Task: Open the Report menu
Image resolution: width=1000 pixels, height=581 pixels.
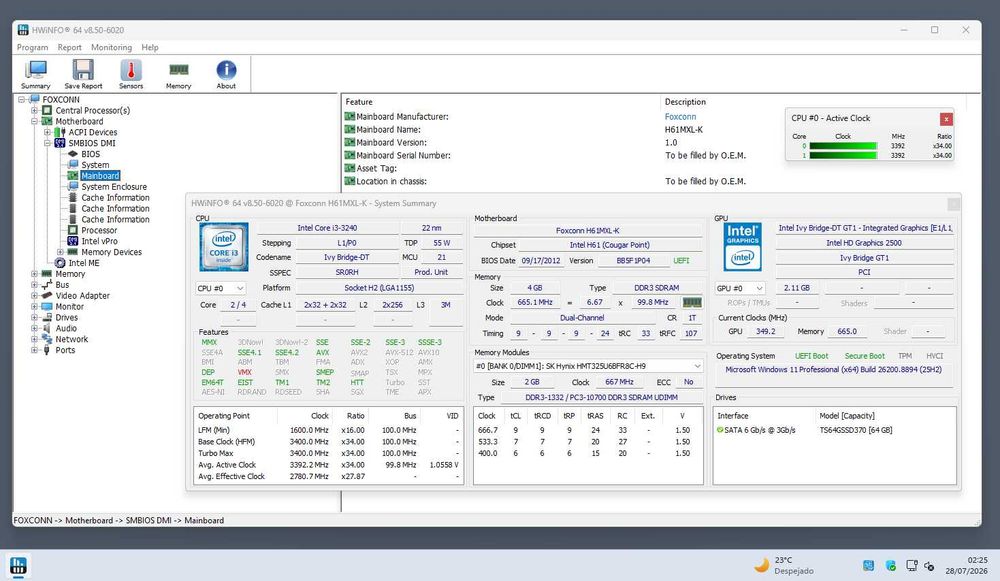Action: [x=70, y=47]
